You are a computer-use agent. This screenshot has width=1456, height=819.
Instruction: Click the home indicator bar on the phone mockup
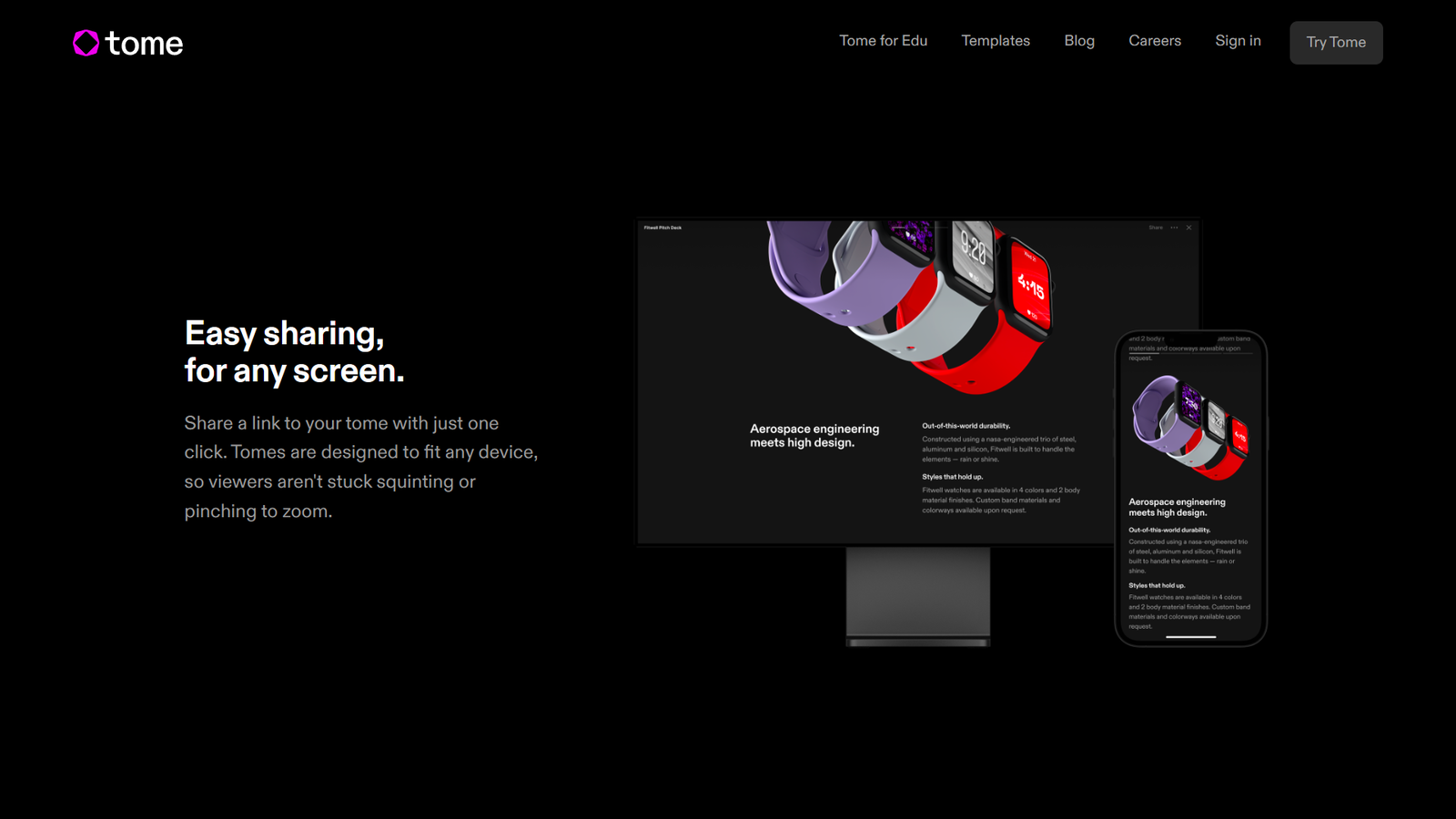click(x=1190, y=637)
